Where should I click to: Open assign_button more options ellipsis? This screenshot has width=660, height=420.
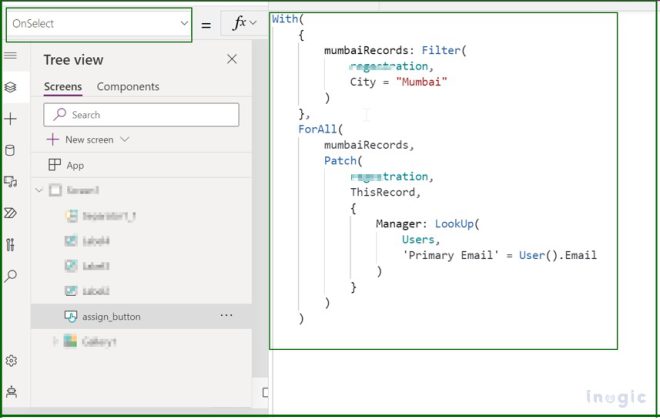point(226,316)
